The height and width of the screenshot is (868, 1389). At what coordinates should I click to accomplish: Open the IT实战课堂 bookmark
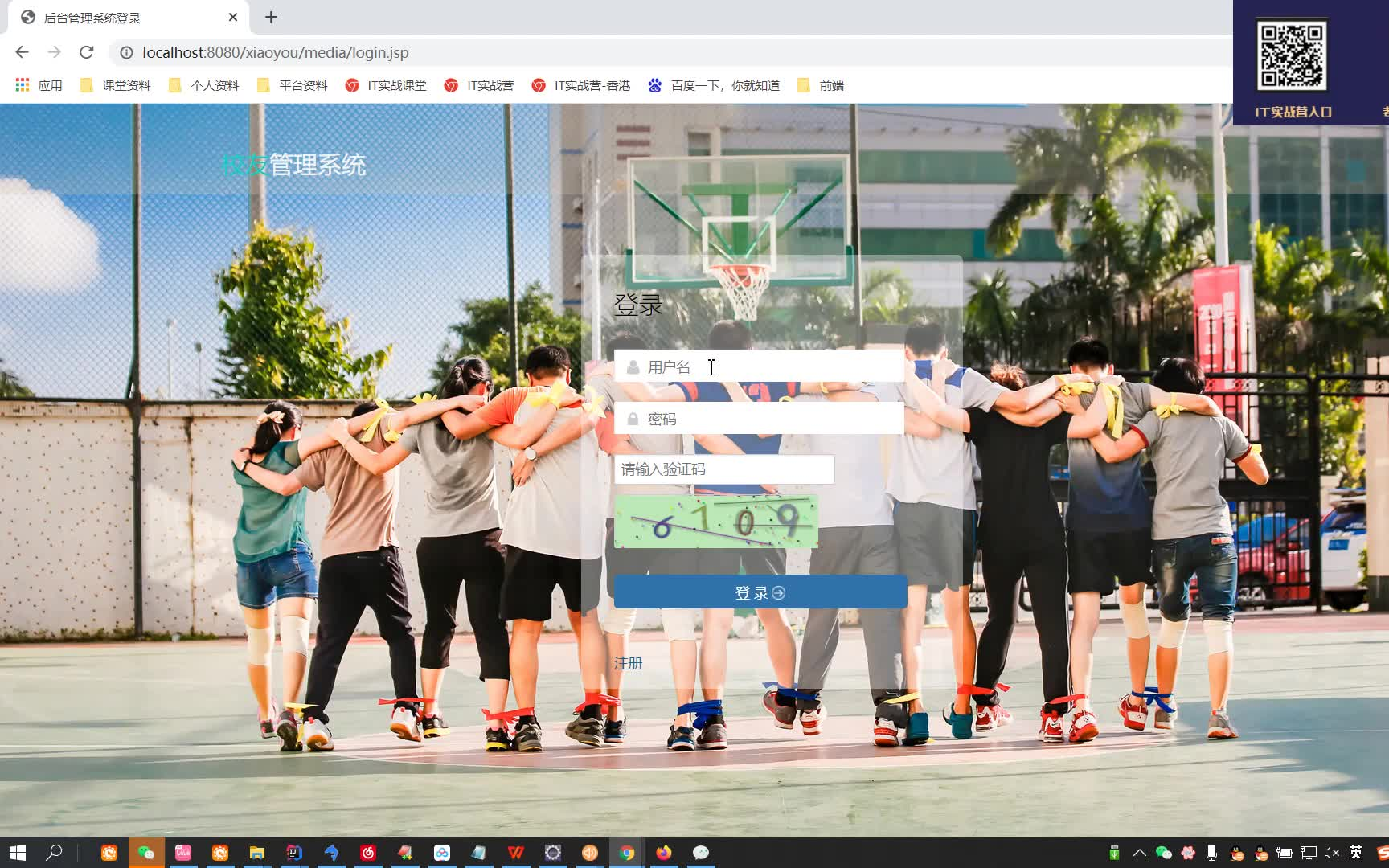pos(386,85)
